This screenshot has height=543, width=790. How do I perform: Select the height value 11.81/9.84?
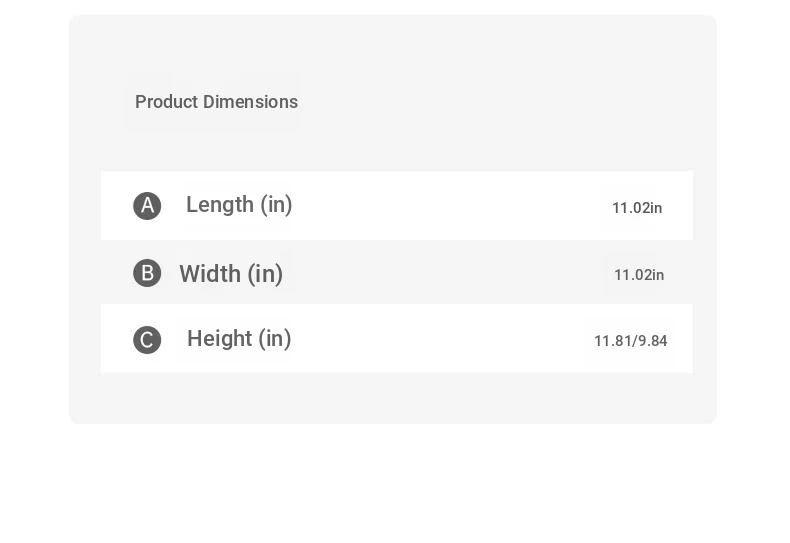coord(631,341)
